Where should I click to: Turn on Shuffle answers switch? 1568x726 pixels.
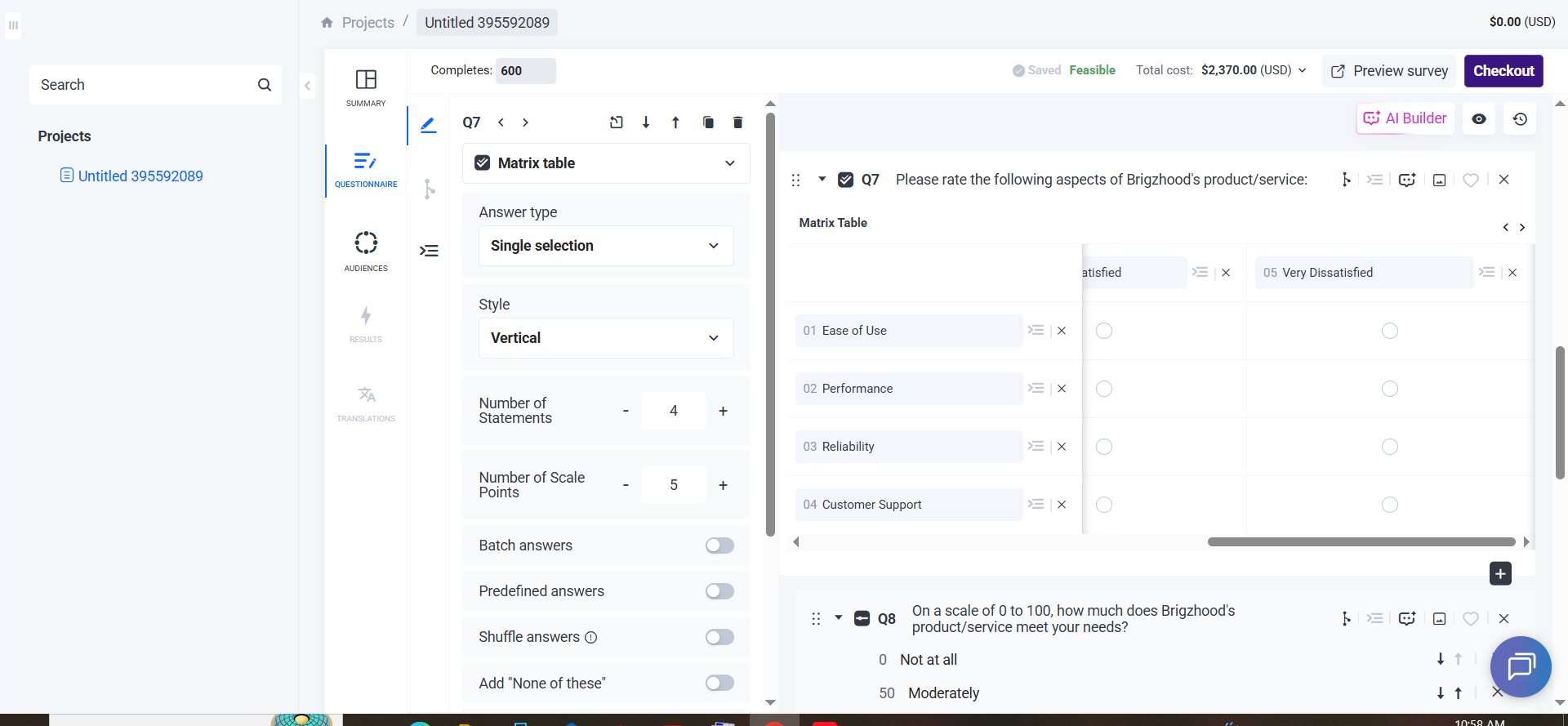click(x=719, y=637)
